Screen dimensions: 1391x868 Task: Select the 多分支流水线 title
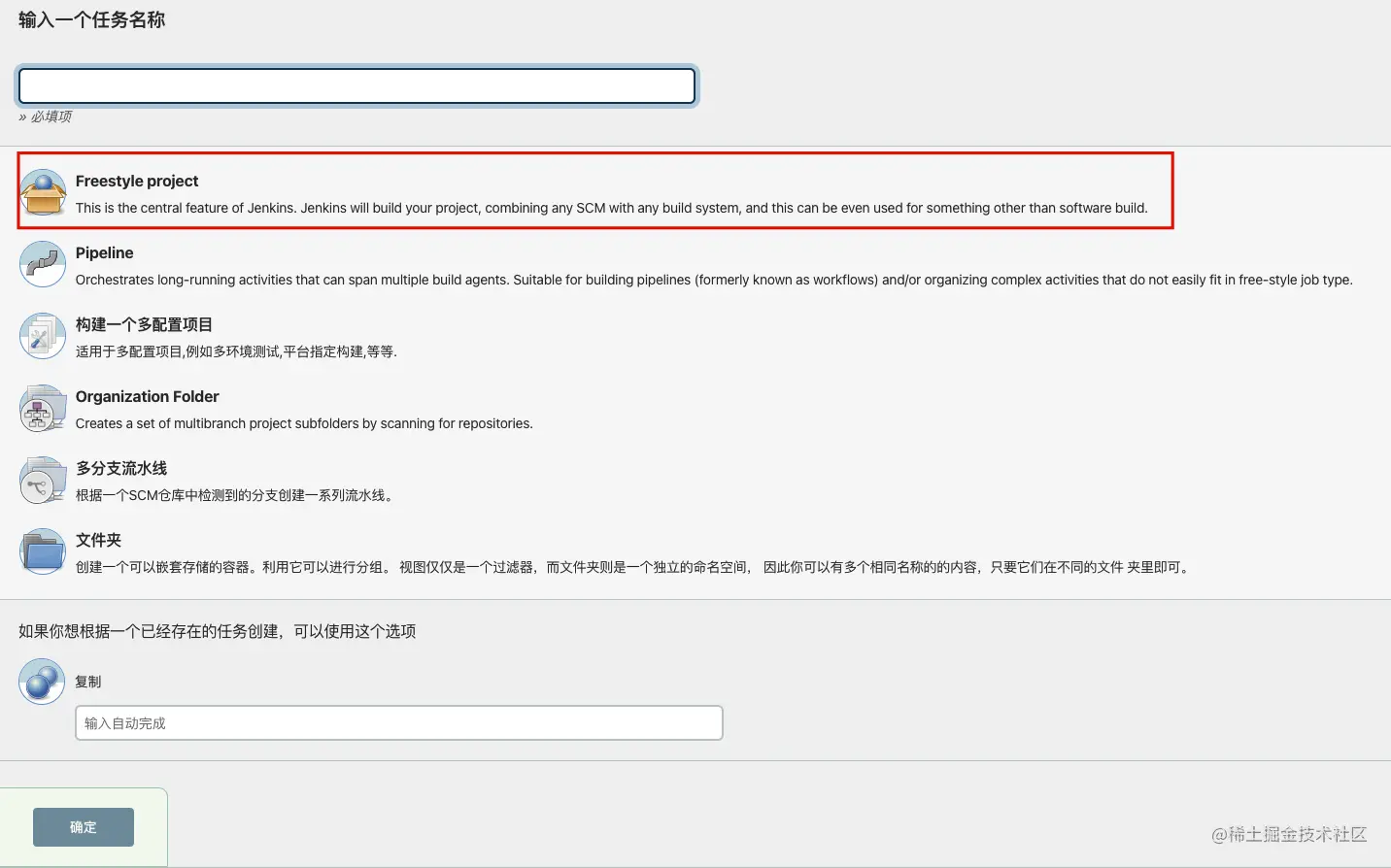121,468
